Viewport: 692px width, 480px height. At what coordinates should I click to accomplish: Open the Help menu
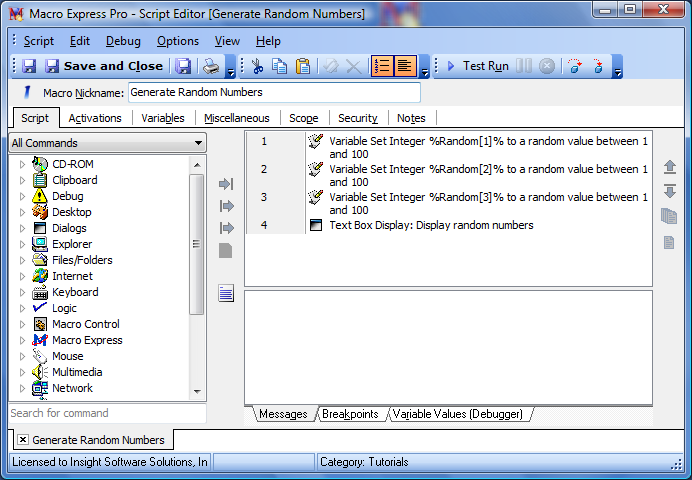[268, 41]
